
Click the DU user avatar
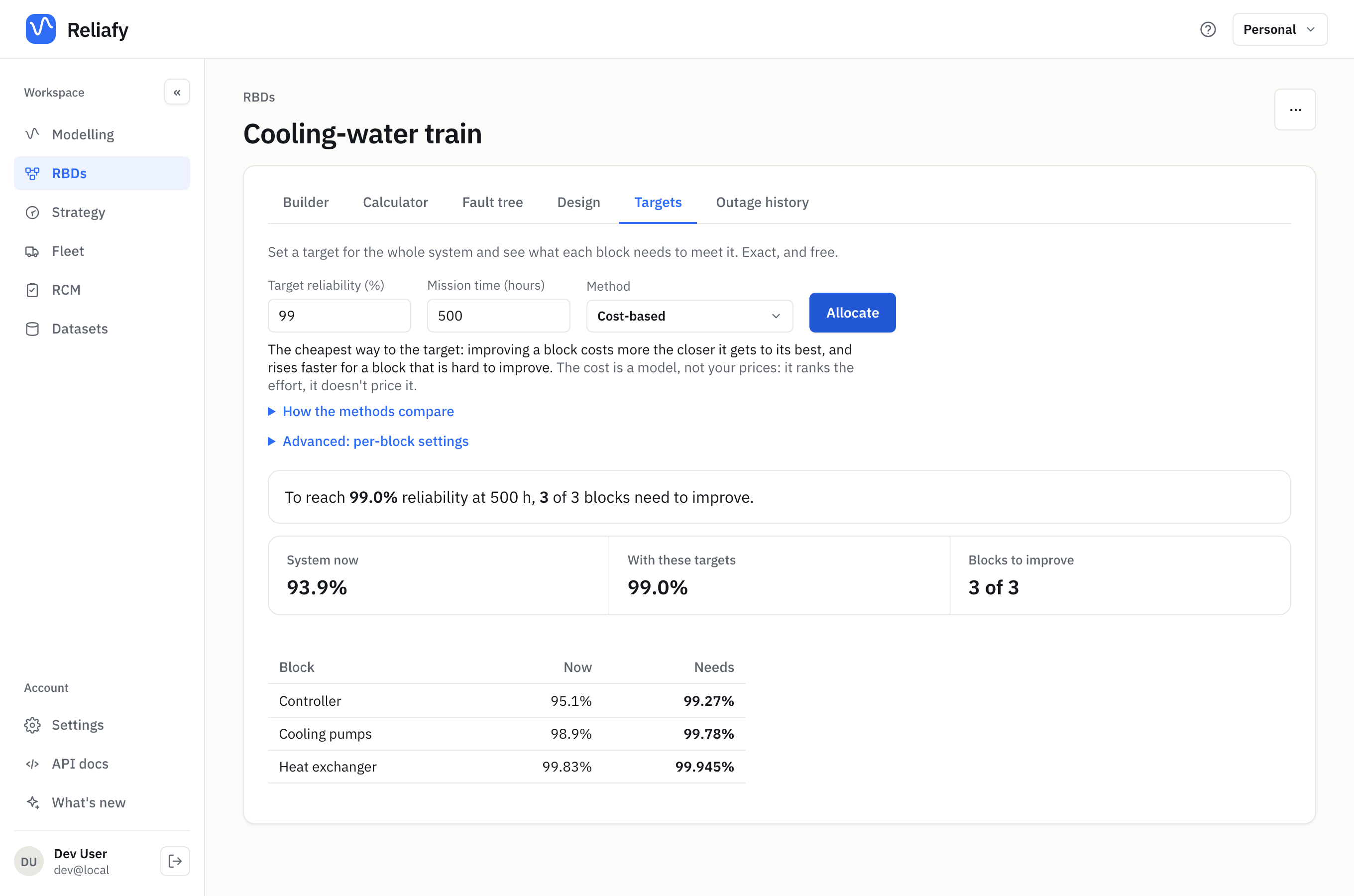click(x=28, y=861)
